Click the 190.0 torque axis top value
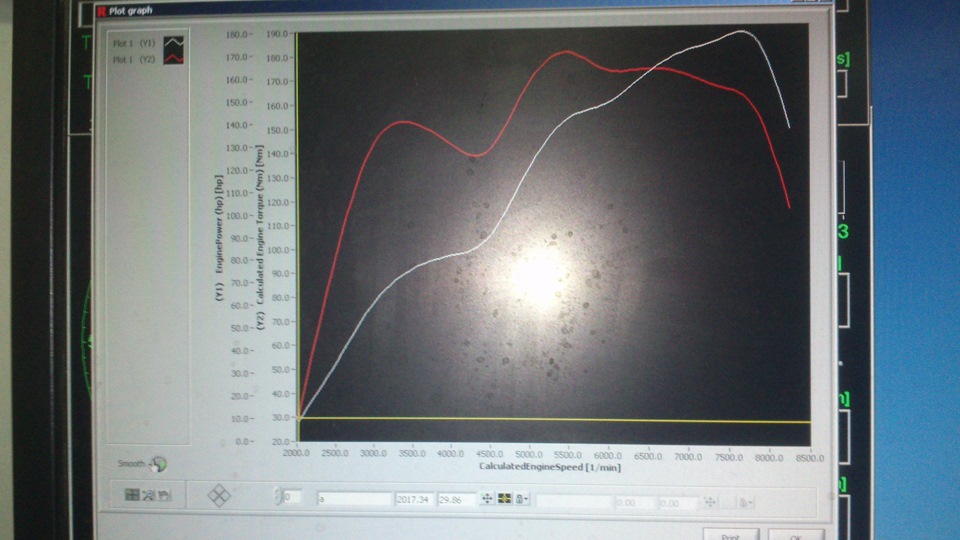The width and height of the screenshot is (960, 540). coord(277,34)
